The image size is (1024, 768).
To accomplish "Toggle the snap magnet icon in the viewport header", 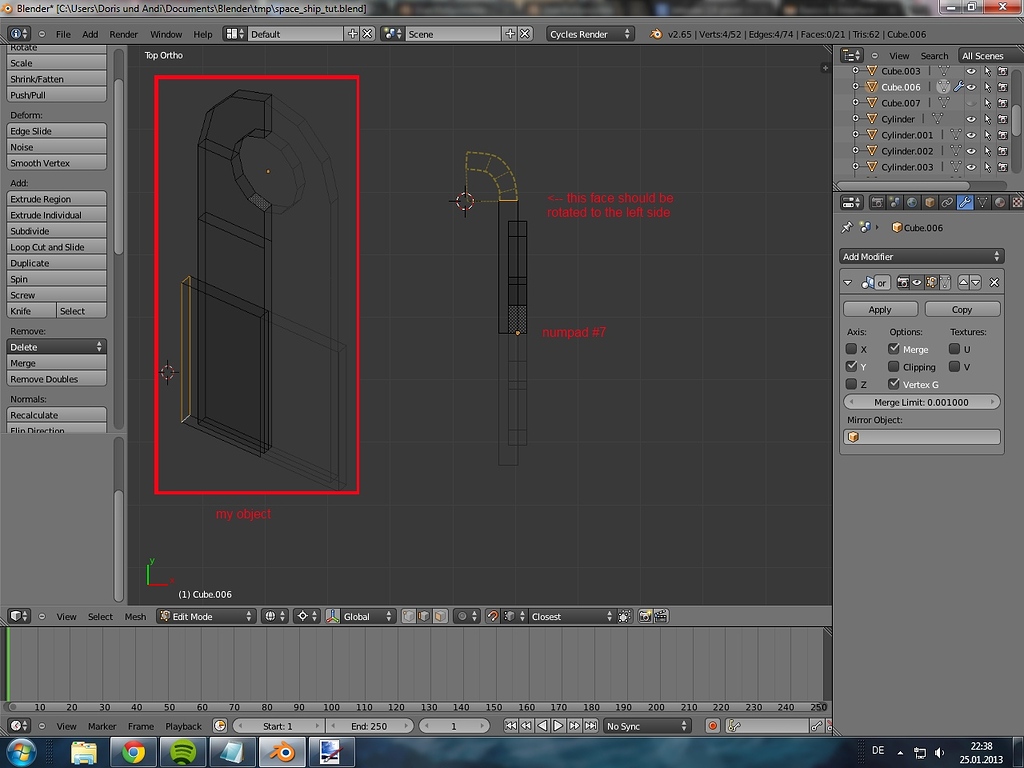I will [x=492, y=616].
